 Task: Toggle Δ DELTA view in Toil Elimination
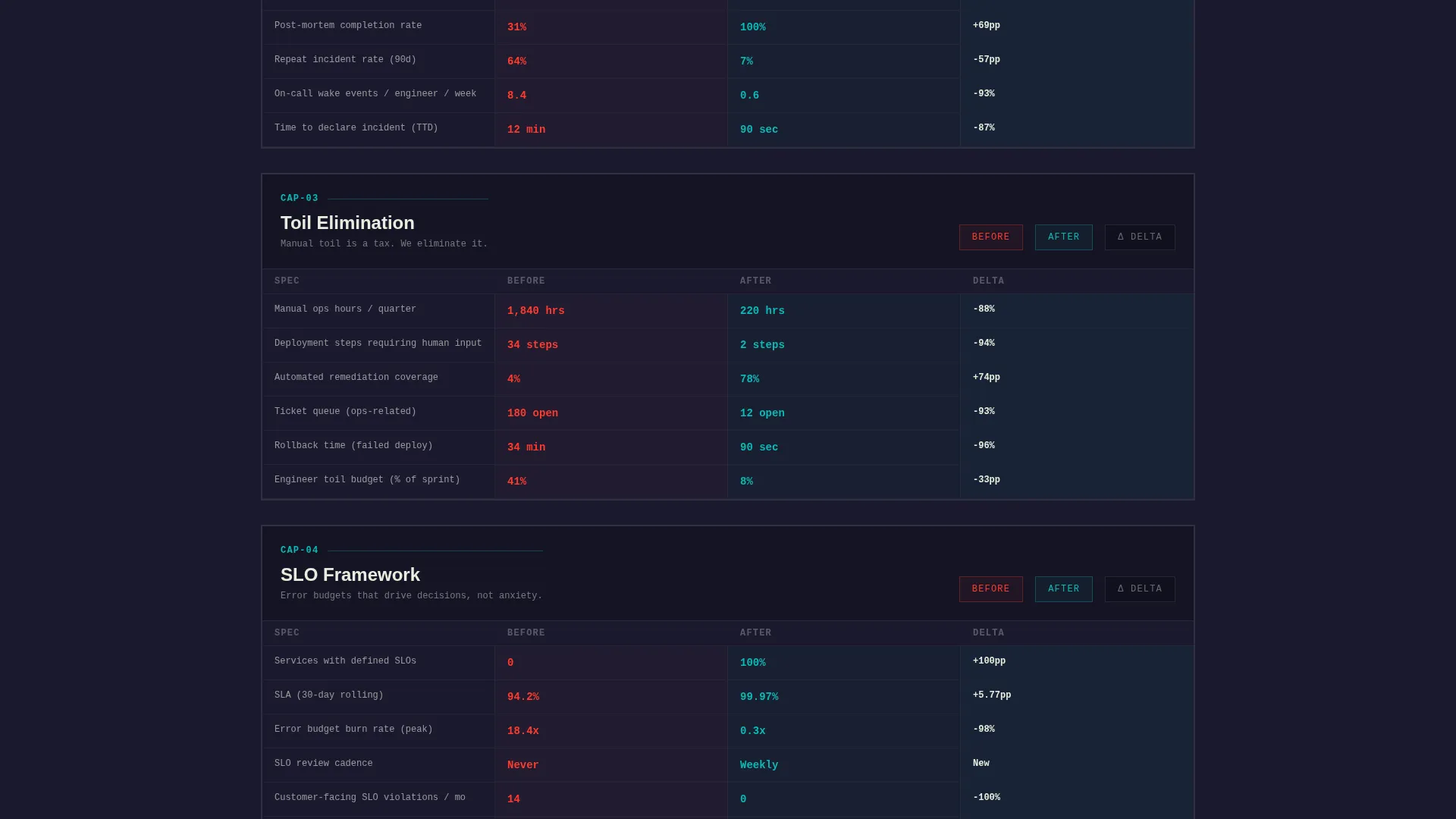(1140, 237)
